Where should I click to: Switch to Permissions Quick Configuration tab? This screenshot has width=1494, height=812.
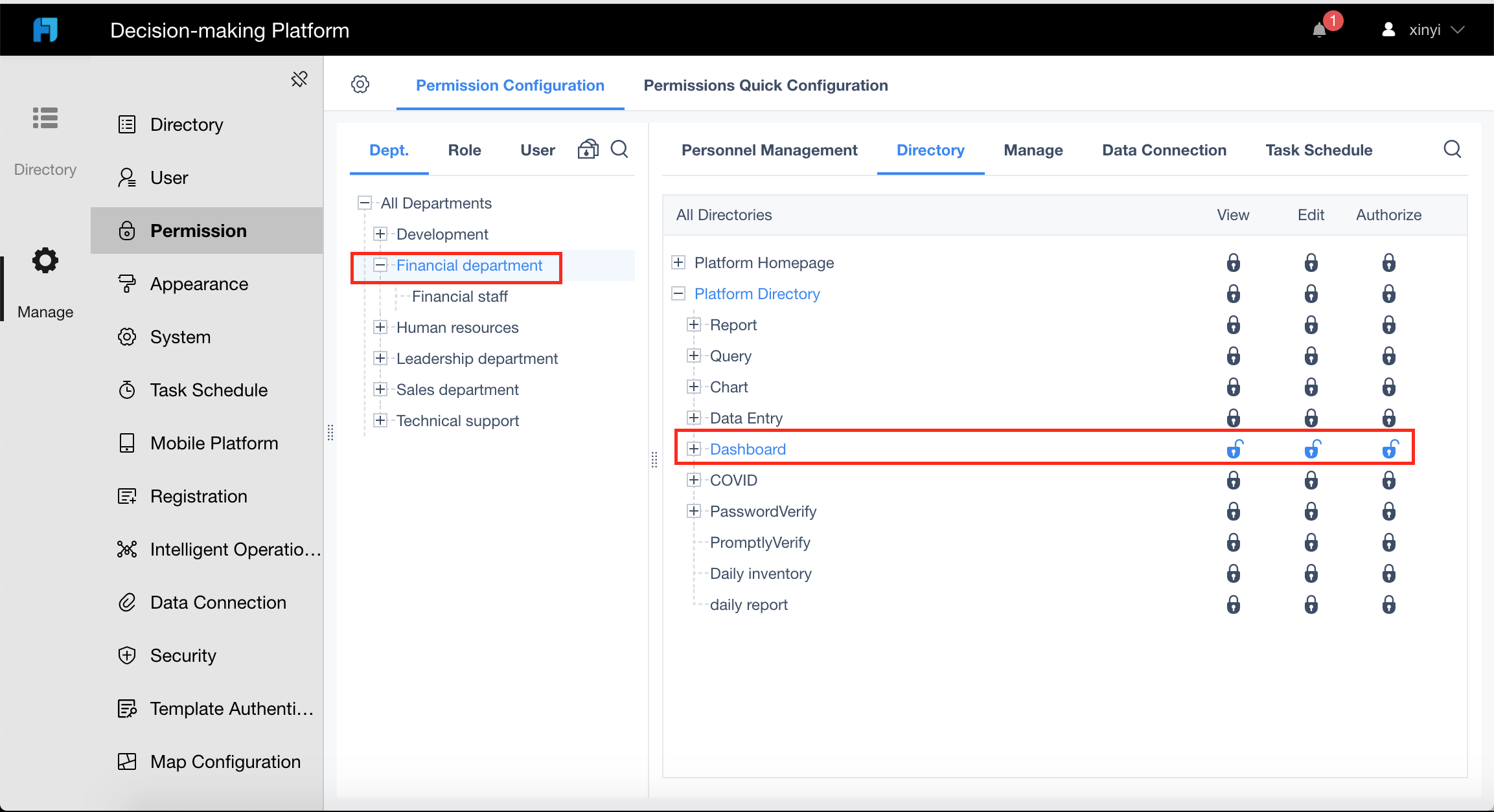[x=765, y=85]
